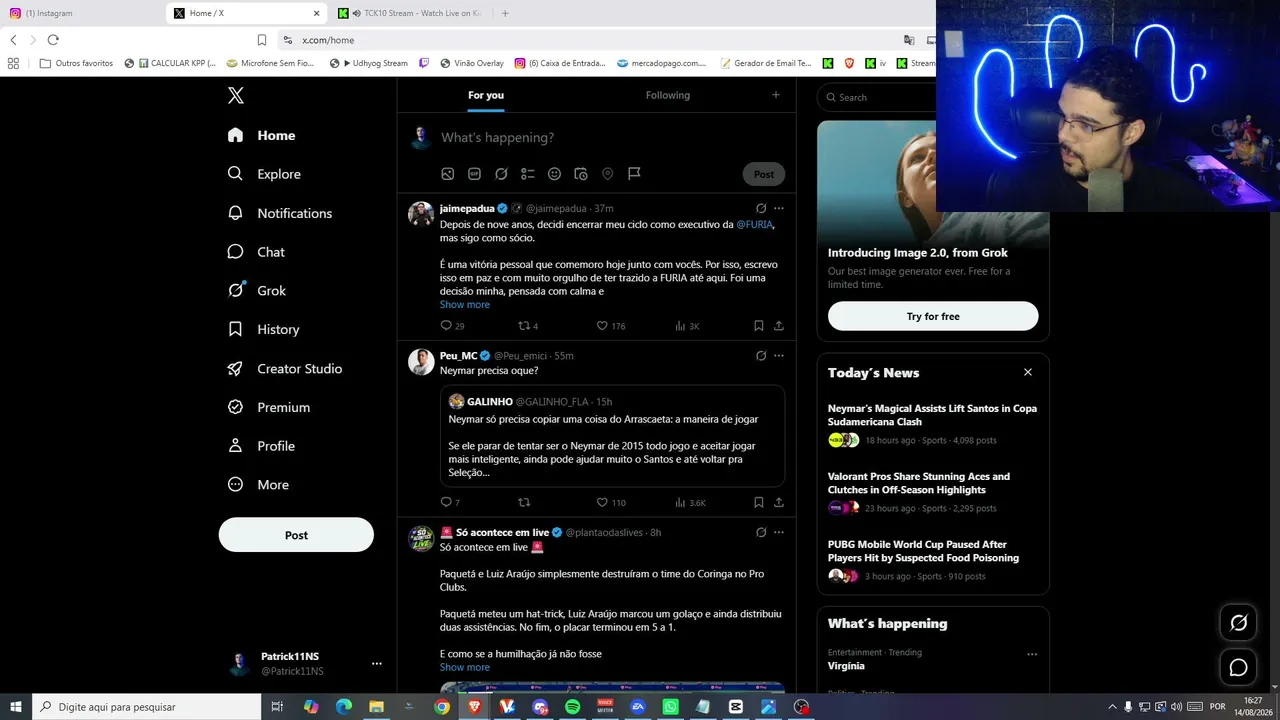Viewport: 1280px width, 720px height.
Task: Show more of Só acontece em live post
Action: pos(465,668)
